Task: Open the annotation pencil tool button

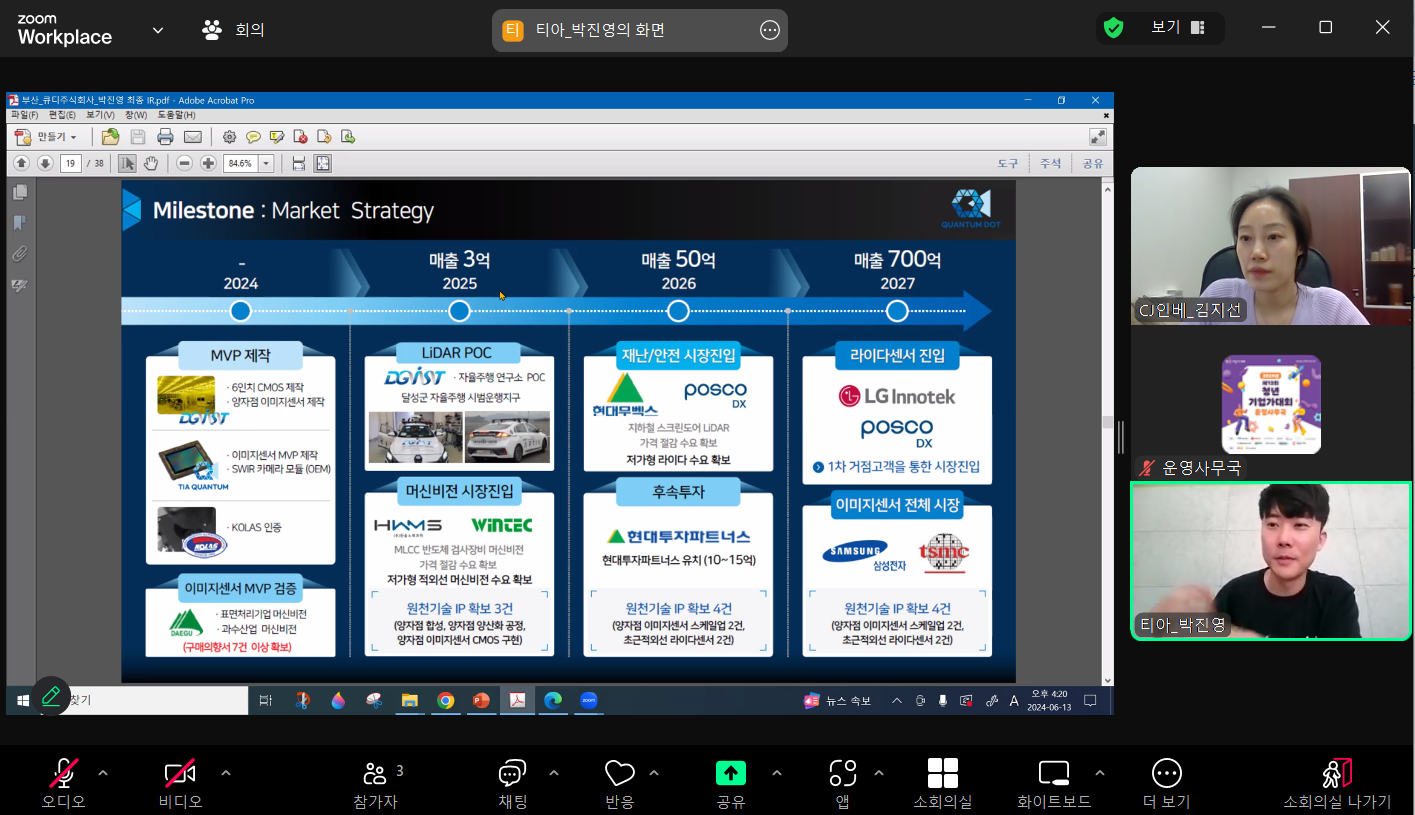Action: point(51,696)
